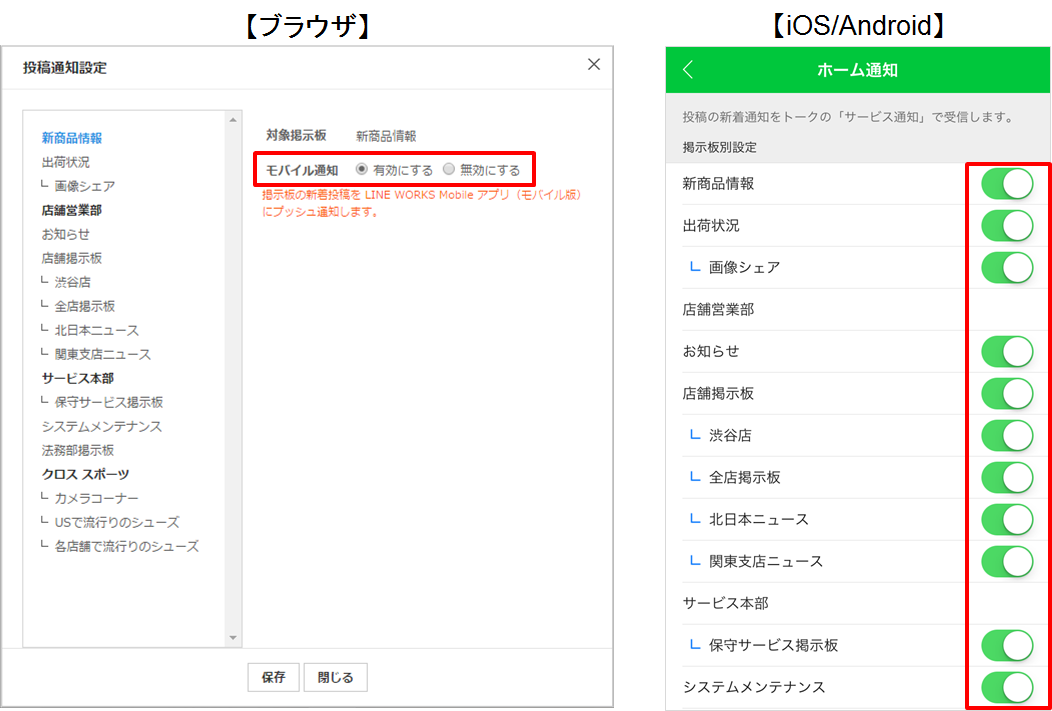
Task: Toggle the システムメンテナンス notification switch
Action: point(1006,688)
